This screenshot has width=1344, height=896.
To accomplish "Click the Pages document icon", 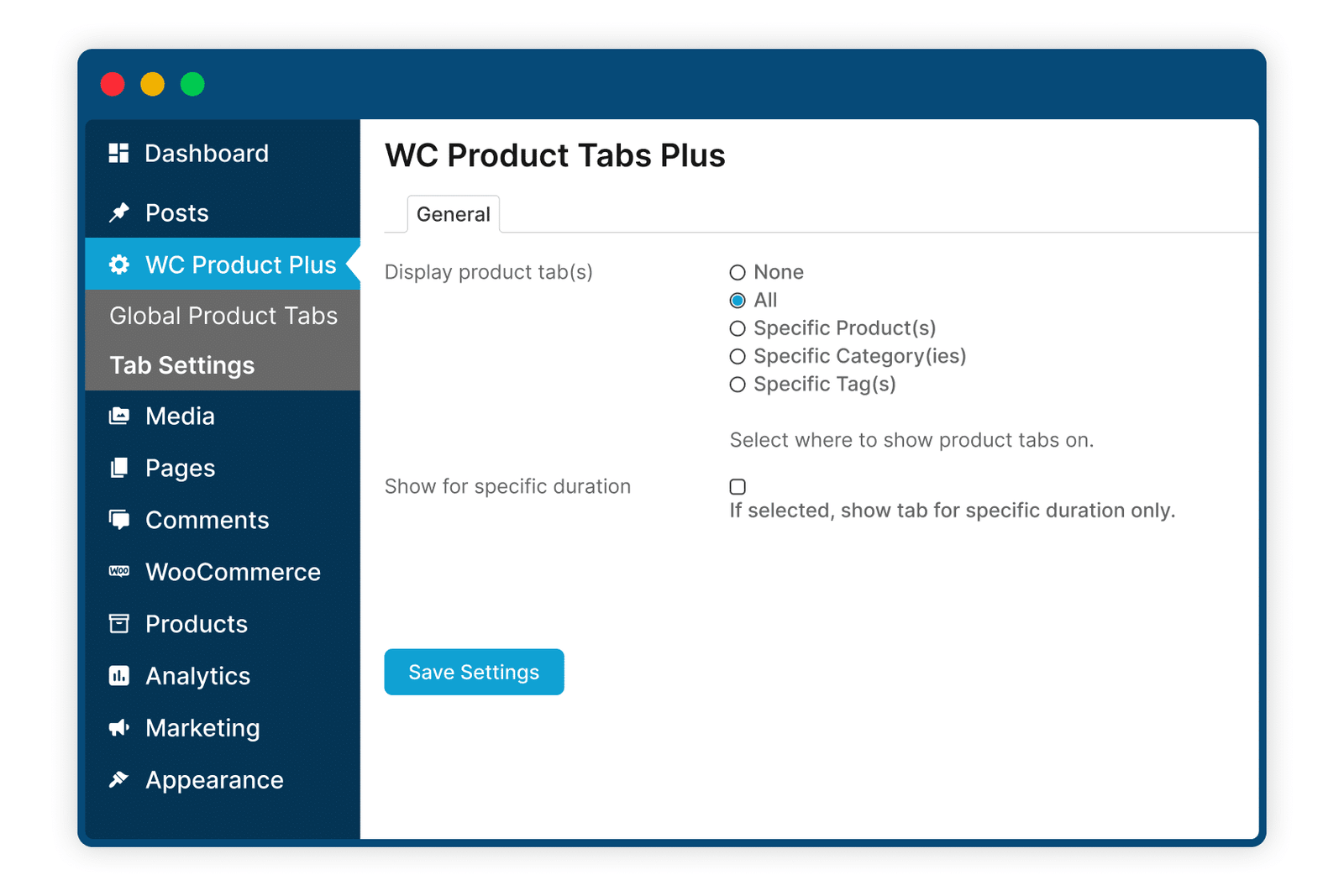I will [119, 468].
